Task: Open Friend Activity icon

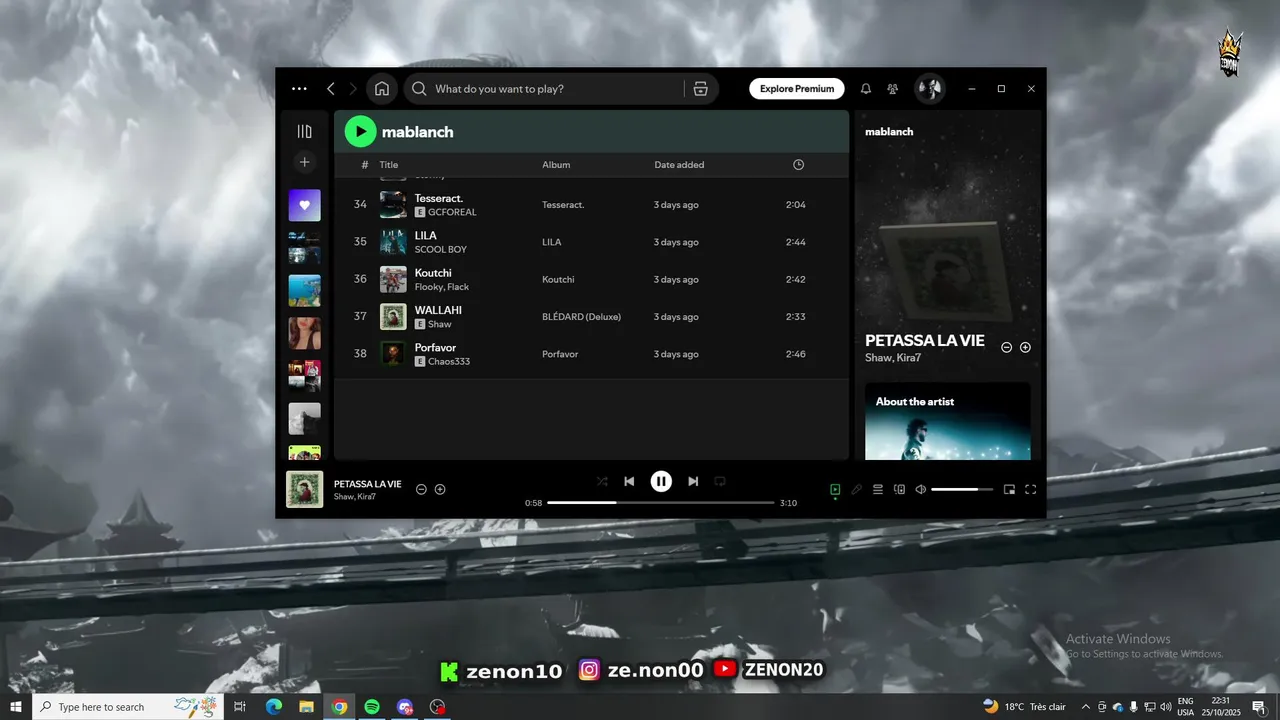Action: pos(893,89)
